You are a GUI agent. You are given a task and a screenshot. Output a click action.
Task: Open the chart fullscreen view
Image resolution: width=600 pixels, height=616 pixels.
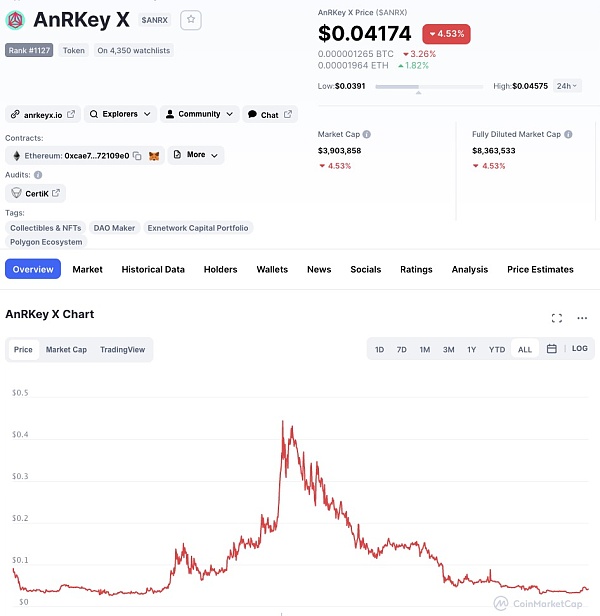click(x=557, y=318)
